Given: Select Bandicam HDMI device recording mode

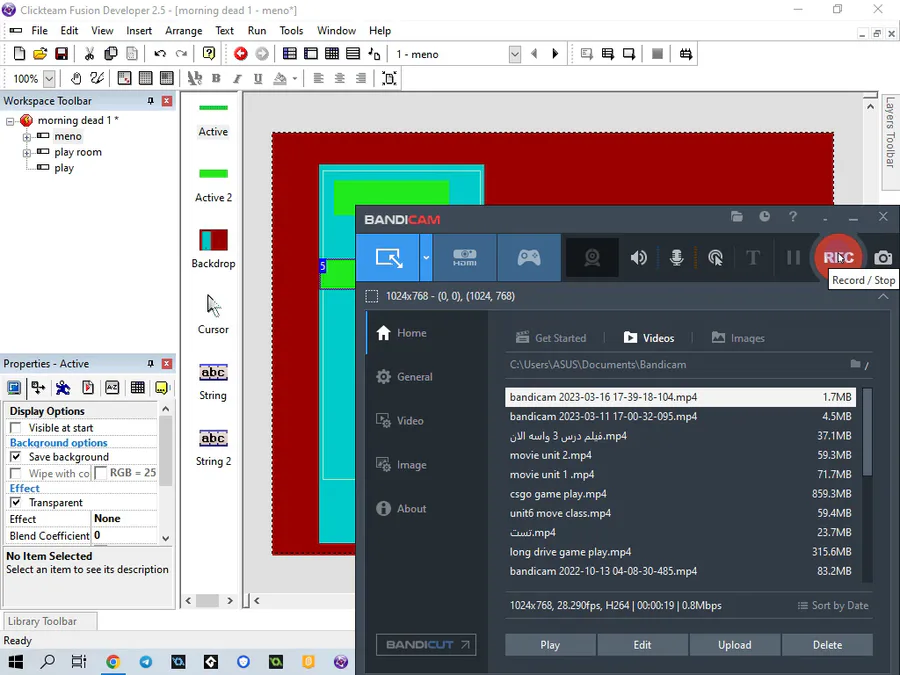Looking at the screenshot, I should click(x=464, y=258).
